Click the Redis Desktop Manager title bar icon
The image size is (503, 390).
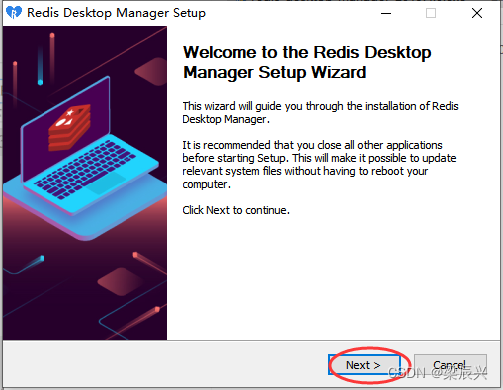14,13
